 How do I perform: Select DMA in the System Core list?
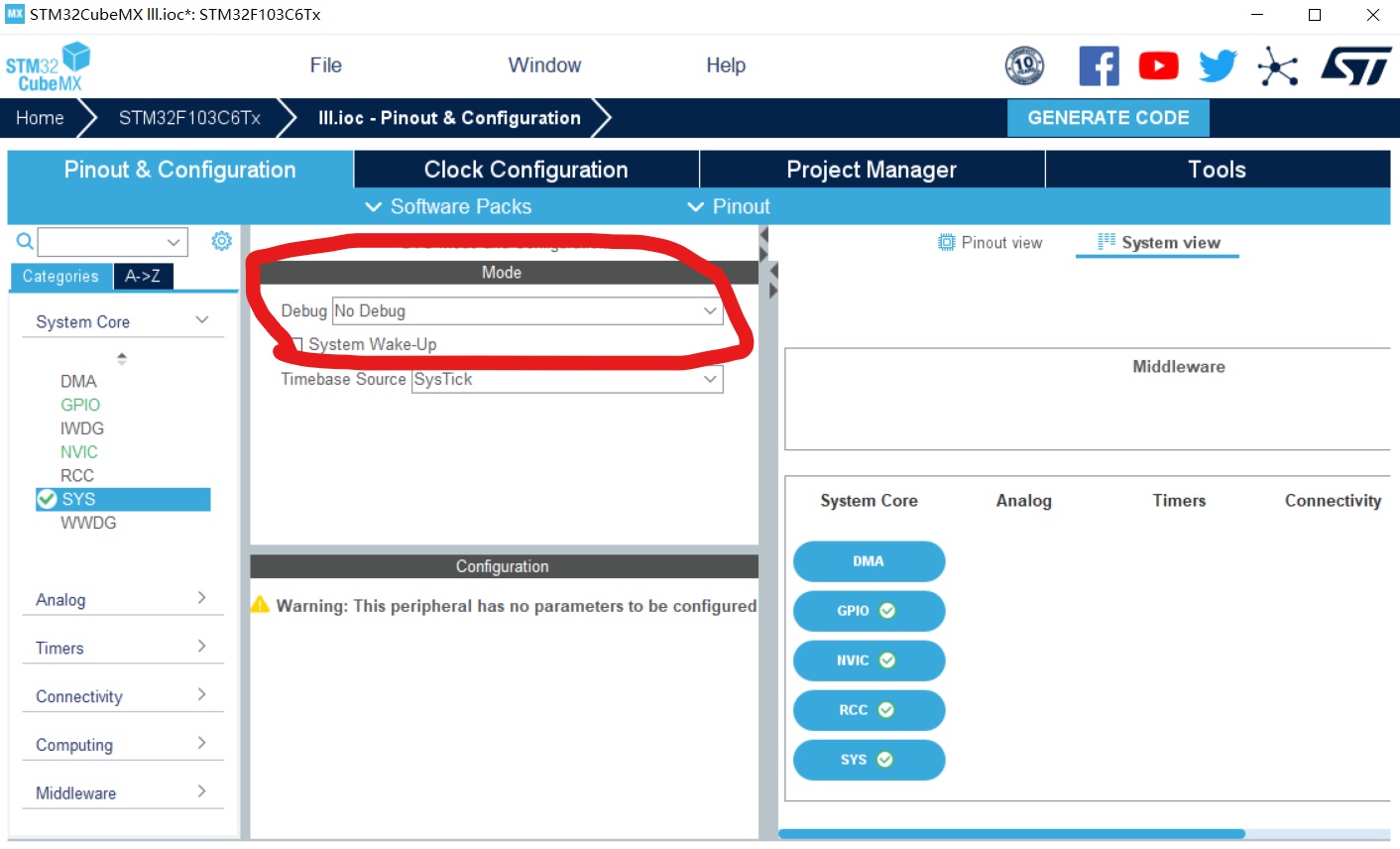click(x=78, y=381)
